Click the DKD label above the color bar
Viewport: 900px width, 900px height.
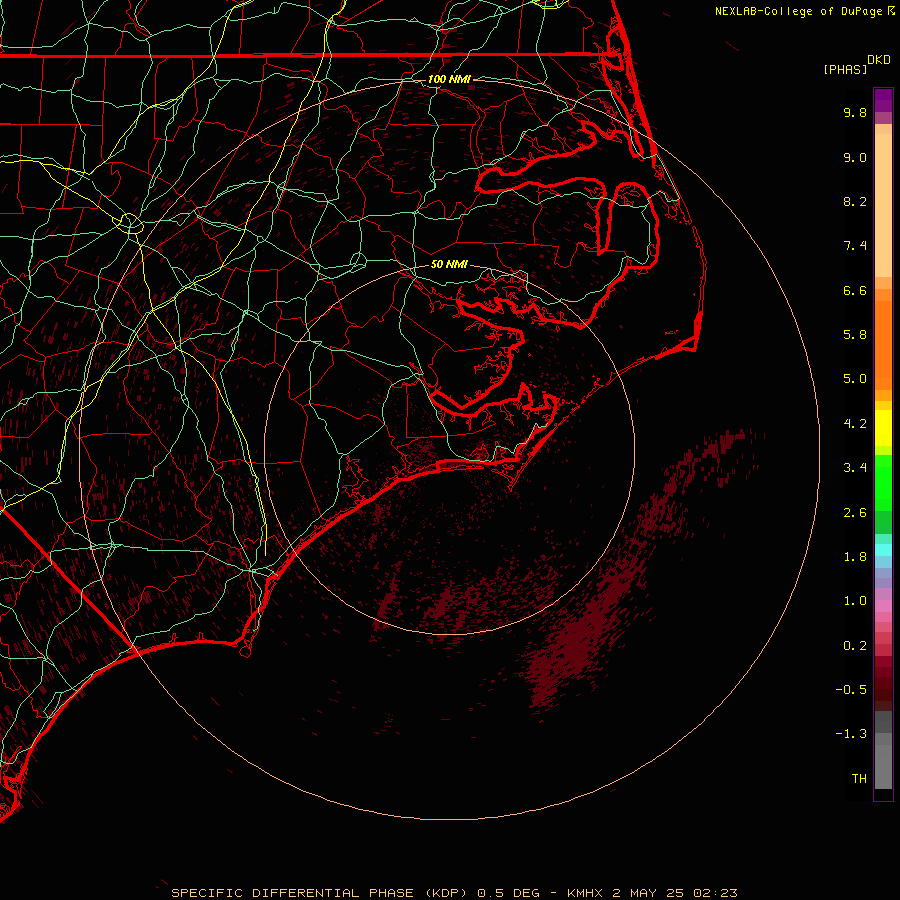click(x=879, y=60)
